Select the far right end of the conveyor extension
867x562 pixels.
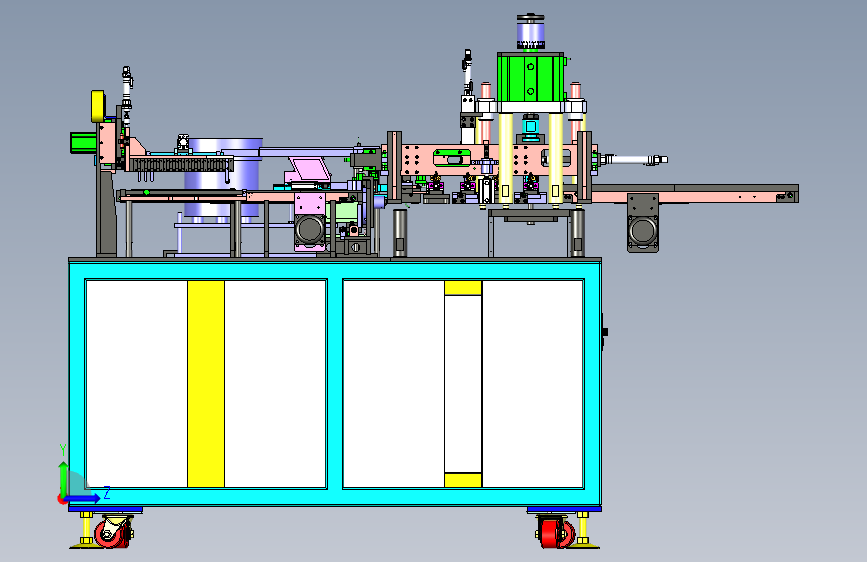788,194
